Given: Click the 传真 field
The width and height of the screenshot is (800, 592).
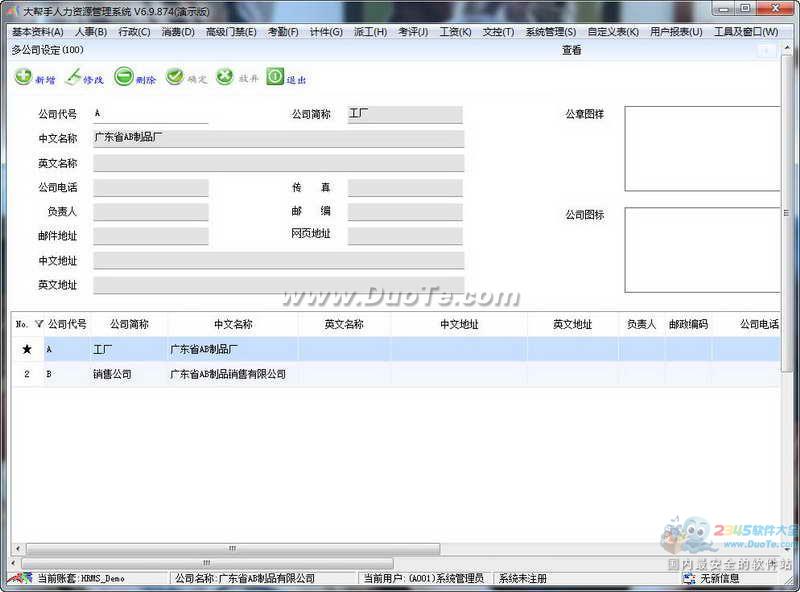Looking at the screenshot, I should 405,187.
